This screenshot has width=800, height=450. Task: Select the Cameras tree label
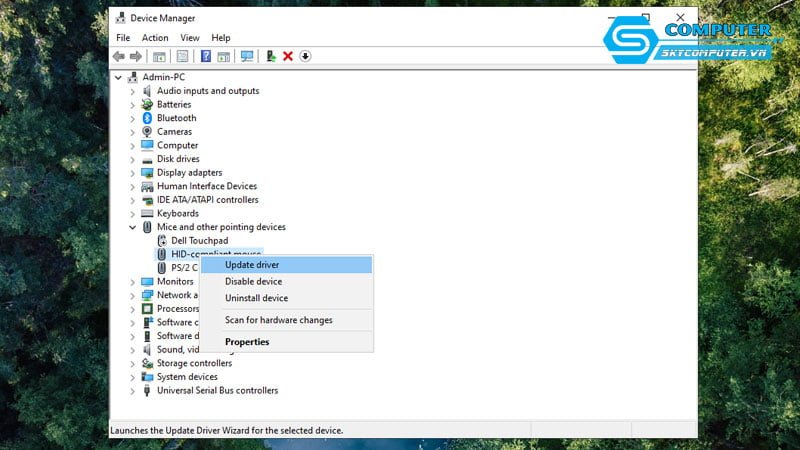[174, 132]
